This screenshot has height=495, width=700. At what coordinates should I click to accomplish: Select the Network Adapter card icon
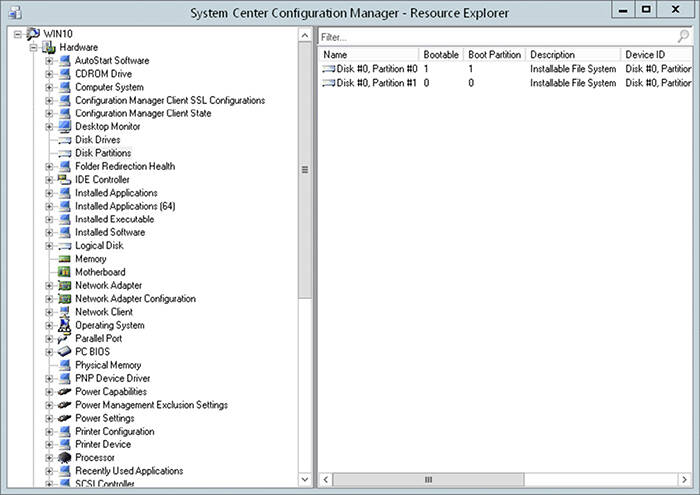[65, 285]
